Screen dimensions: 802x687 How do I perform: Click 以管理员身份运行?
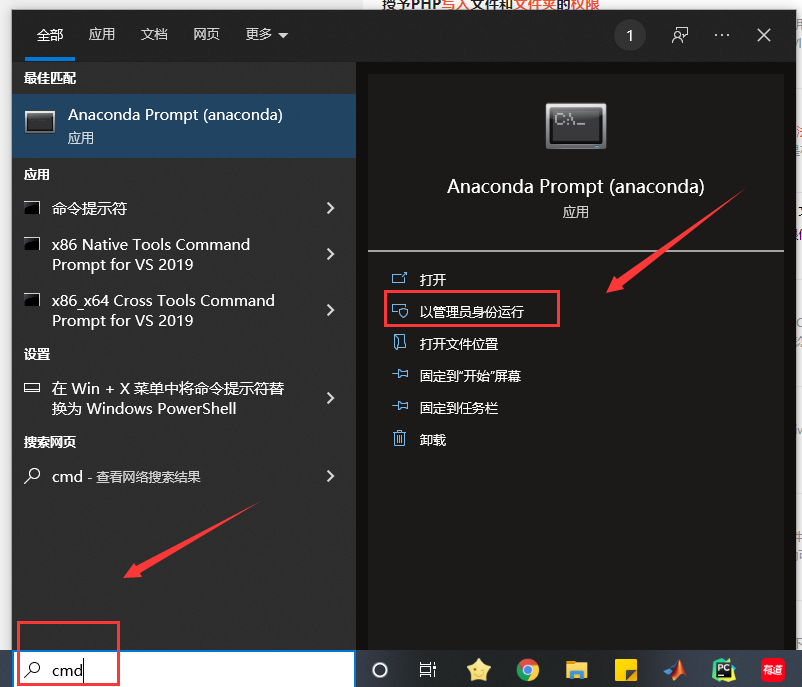472,312
